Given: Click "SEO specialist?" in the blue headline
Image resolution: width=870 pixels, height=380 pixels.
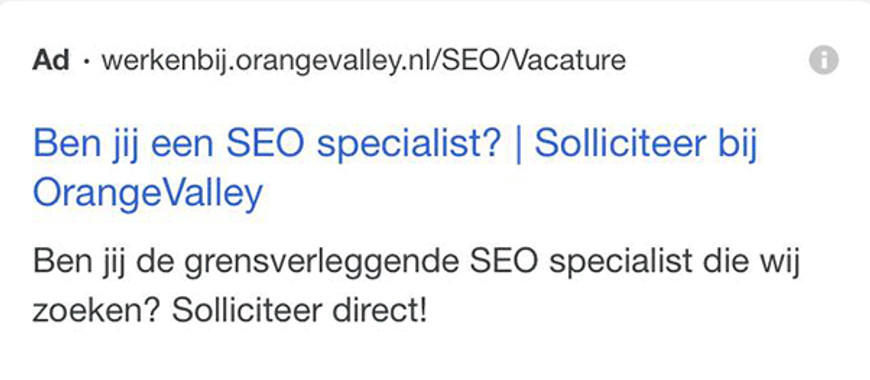Looking at the screenshot, I should (363, 145).
